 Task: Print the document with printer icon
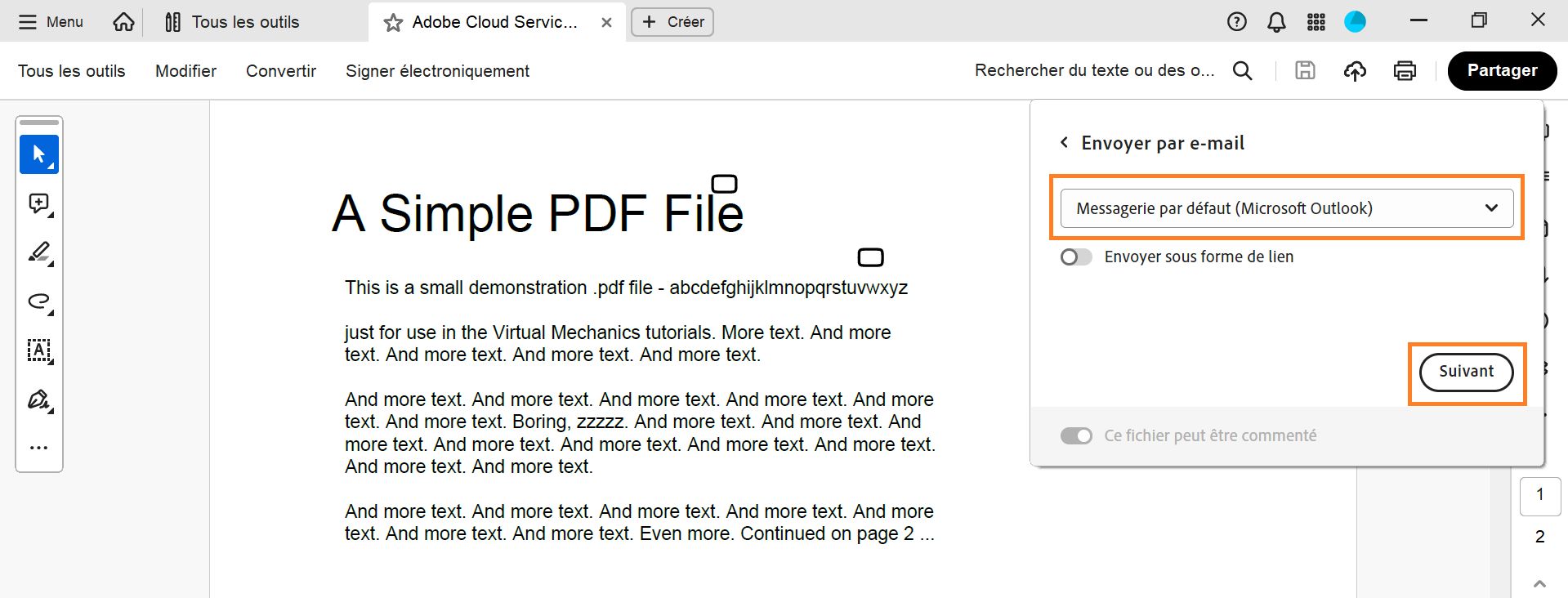[1405, 71]
